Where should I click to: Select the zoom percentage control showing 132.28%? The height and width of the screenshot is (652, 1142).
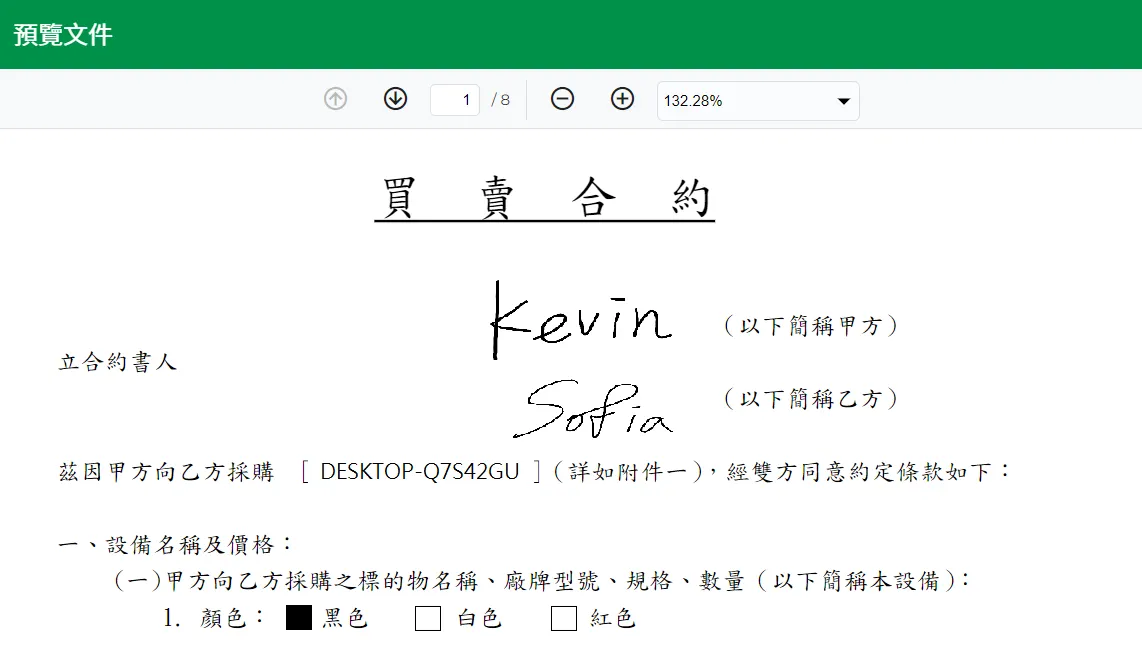757,100
